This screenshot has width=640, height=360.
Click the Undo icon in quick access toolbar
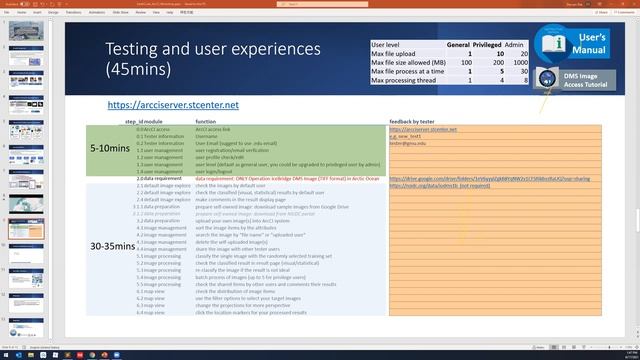(43, 4)
